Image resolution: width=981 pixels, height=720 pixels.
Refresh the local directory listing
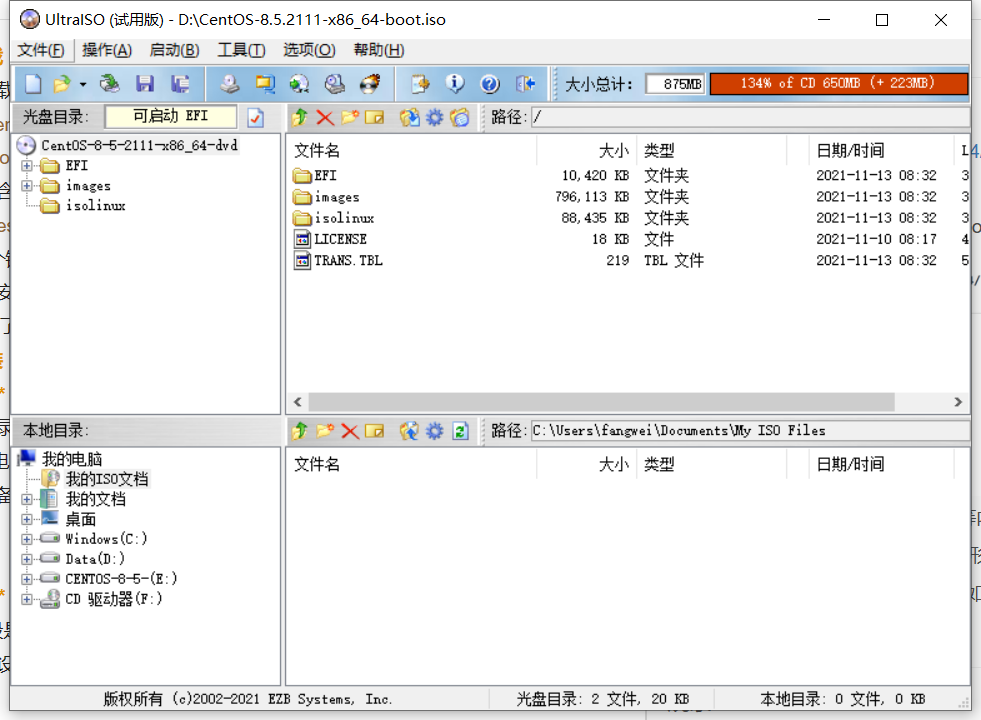click(x=460, y=431)
